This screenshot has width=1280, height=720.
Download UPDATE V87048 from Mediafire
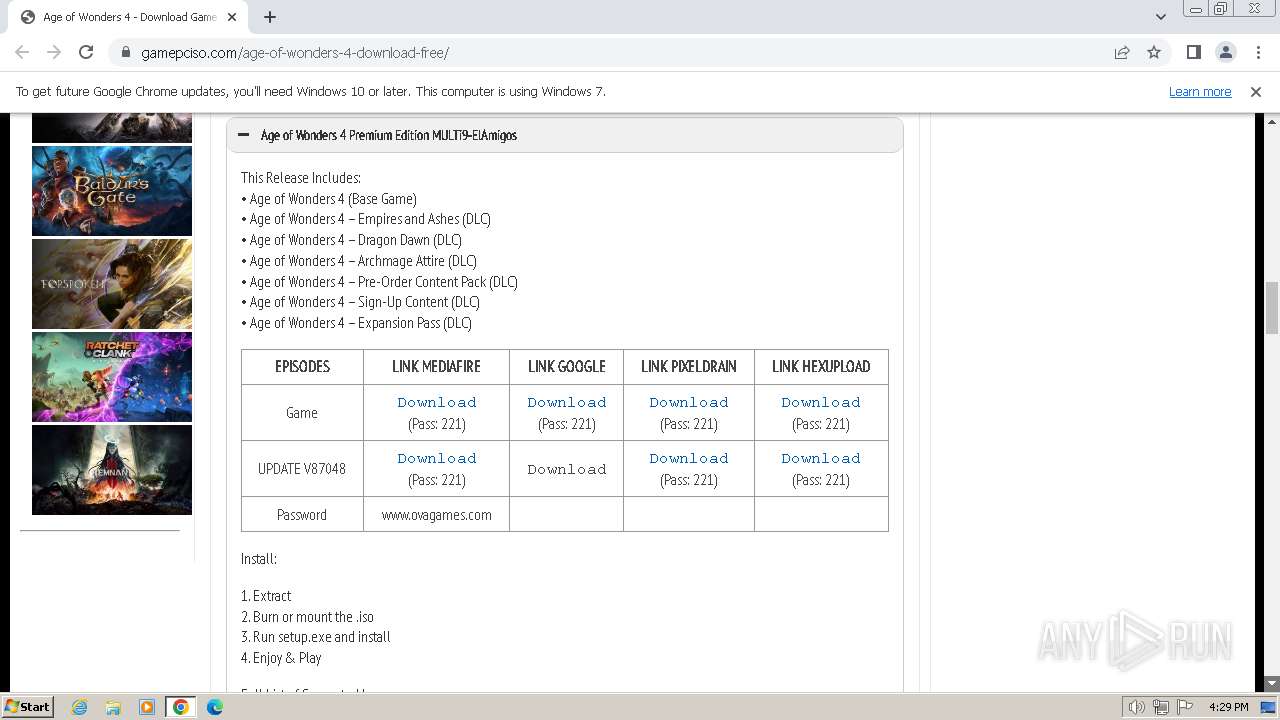437,458
